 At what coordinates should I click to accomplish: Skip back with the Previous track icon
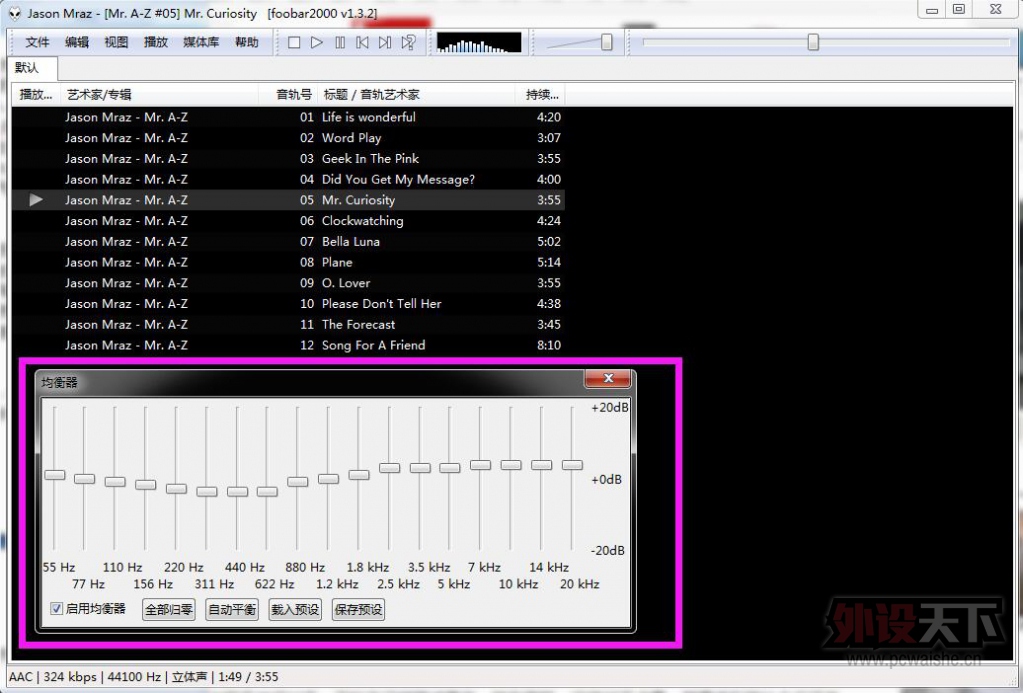363,42
